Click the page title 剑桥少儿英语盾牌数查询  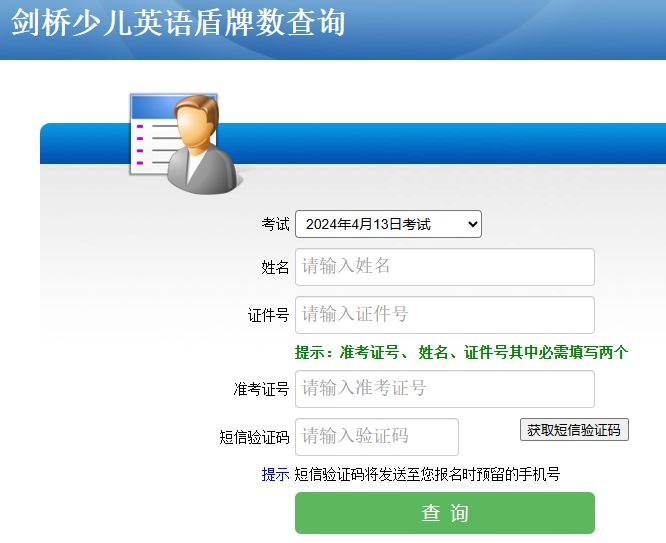pyautogui.click(x=178, y=23)
